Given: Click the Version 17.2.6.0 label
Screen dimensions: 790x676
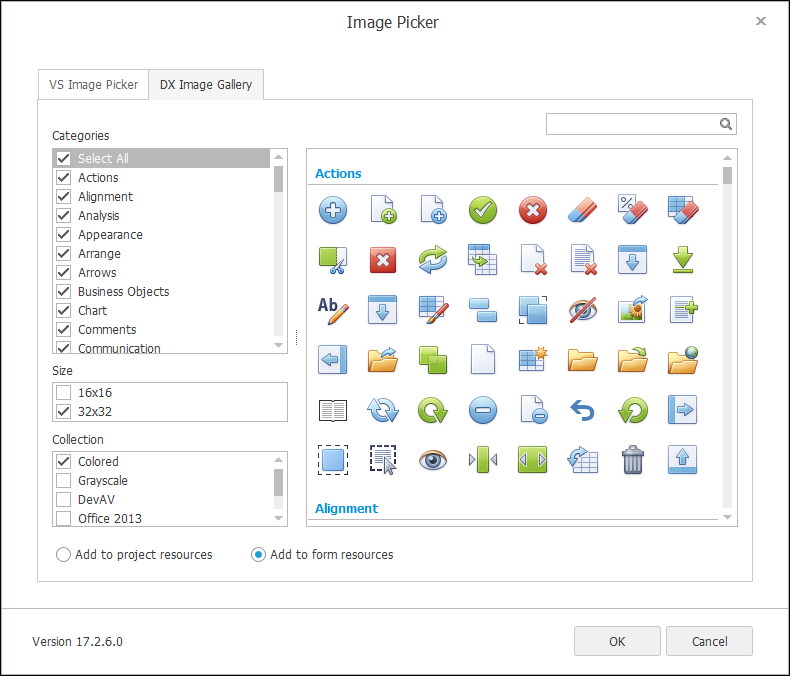Looking at the screenshot, I should coord(78,641).
